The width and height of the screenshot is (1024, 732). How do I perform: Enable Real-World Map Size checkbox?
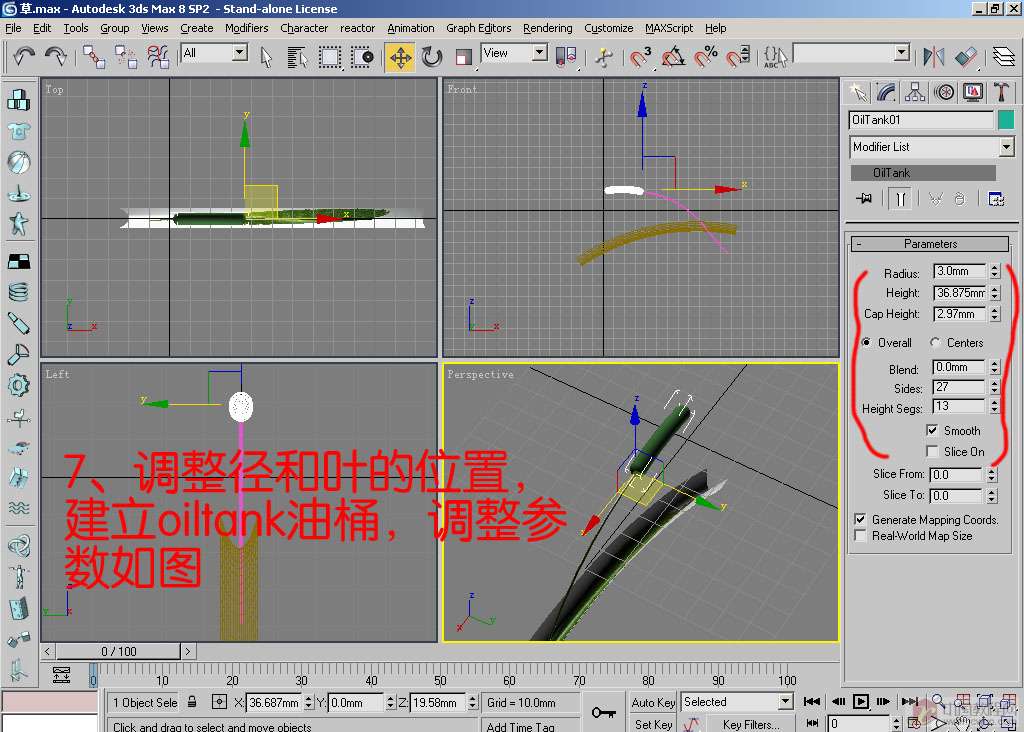(x=861, y=535)
